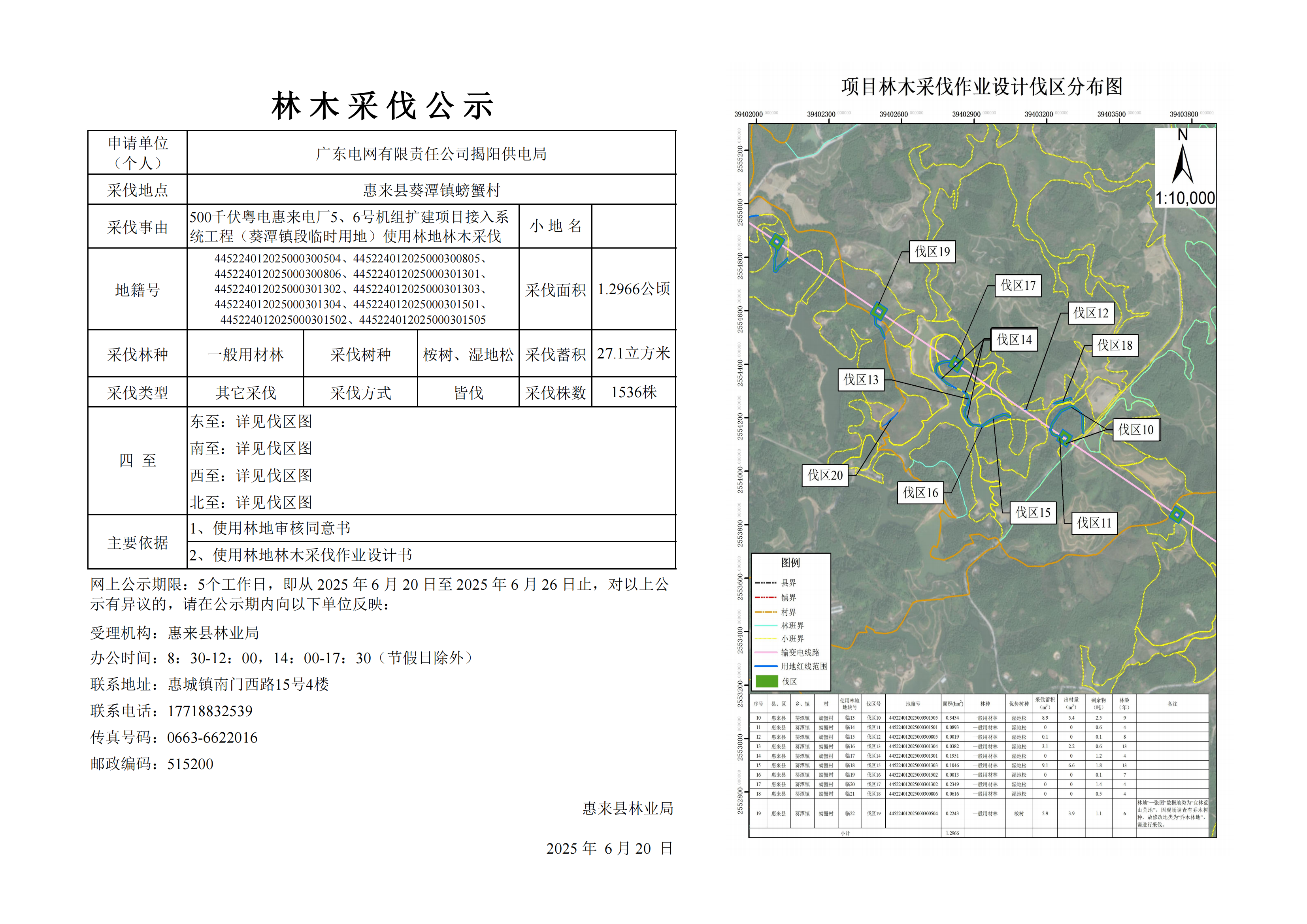Screen dimensions: 1307x924
Task: Click the 采伐地点 label cell
Action: (138, 190)
